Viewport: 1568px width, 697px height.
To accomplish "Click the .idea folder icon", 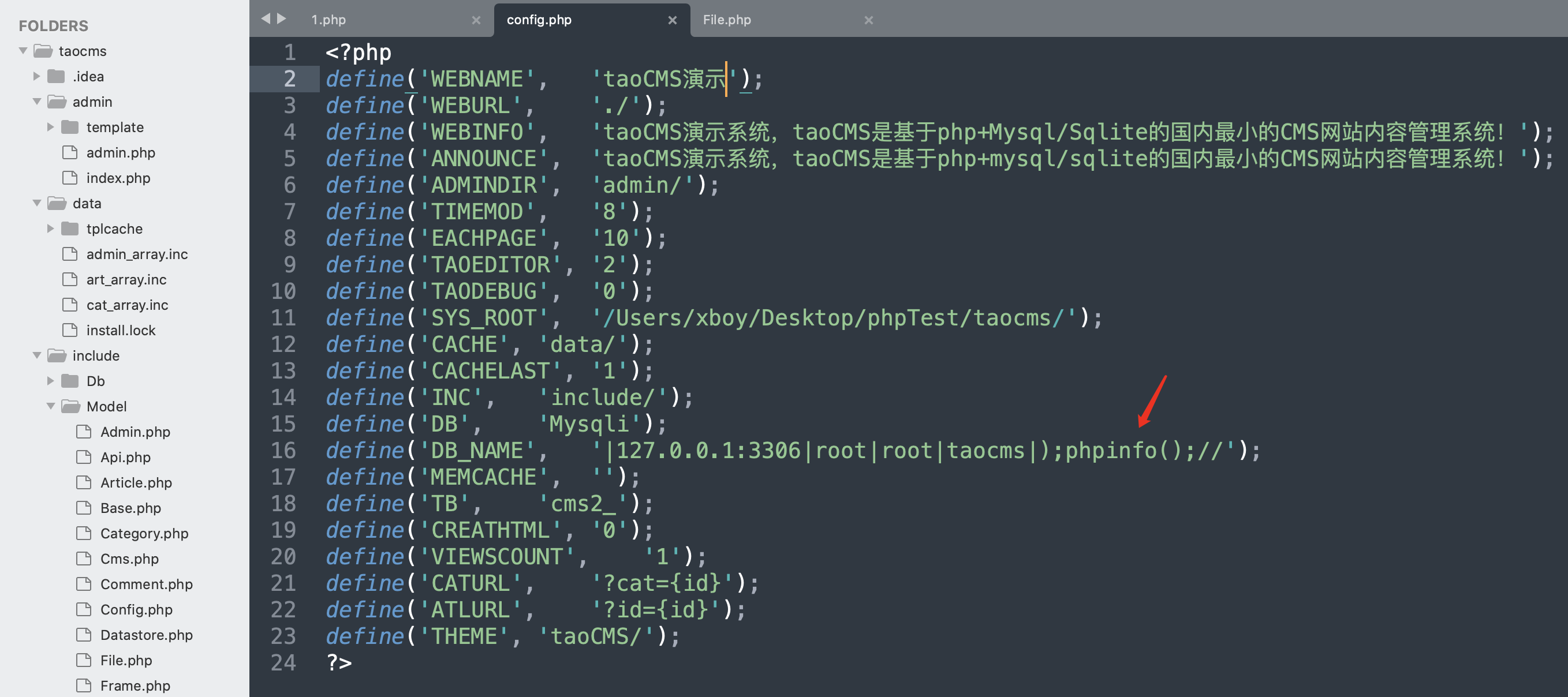I will [x=56, y=77].
